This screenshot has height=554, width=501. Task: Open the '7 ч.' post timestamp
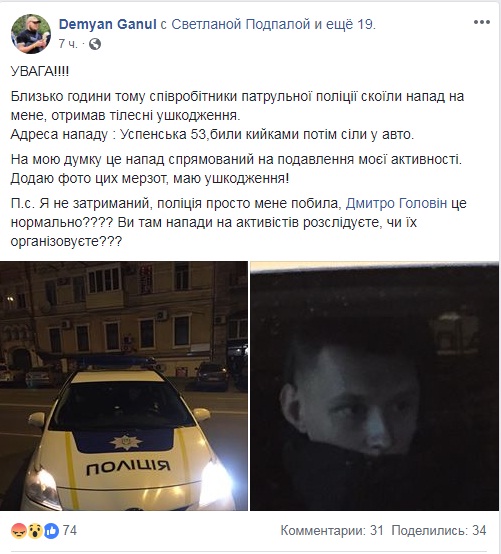[x=67, y=44]
